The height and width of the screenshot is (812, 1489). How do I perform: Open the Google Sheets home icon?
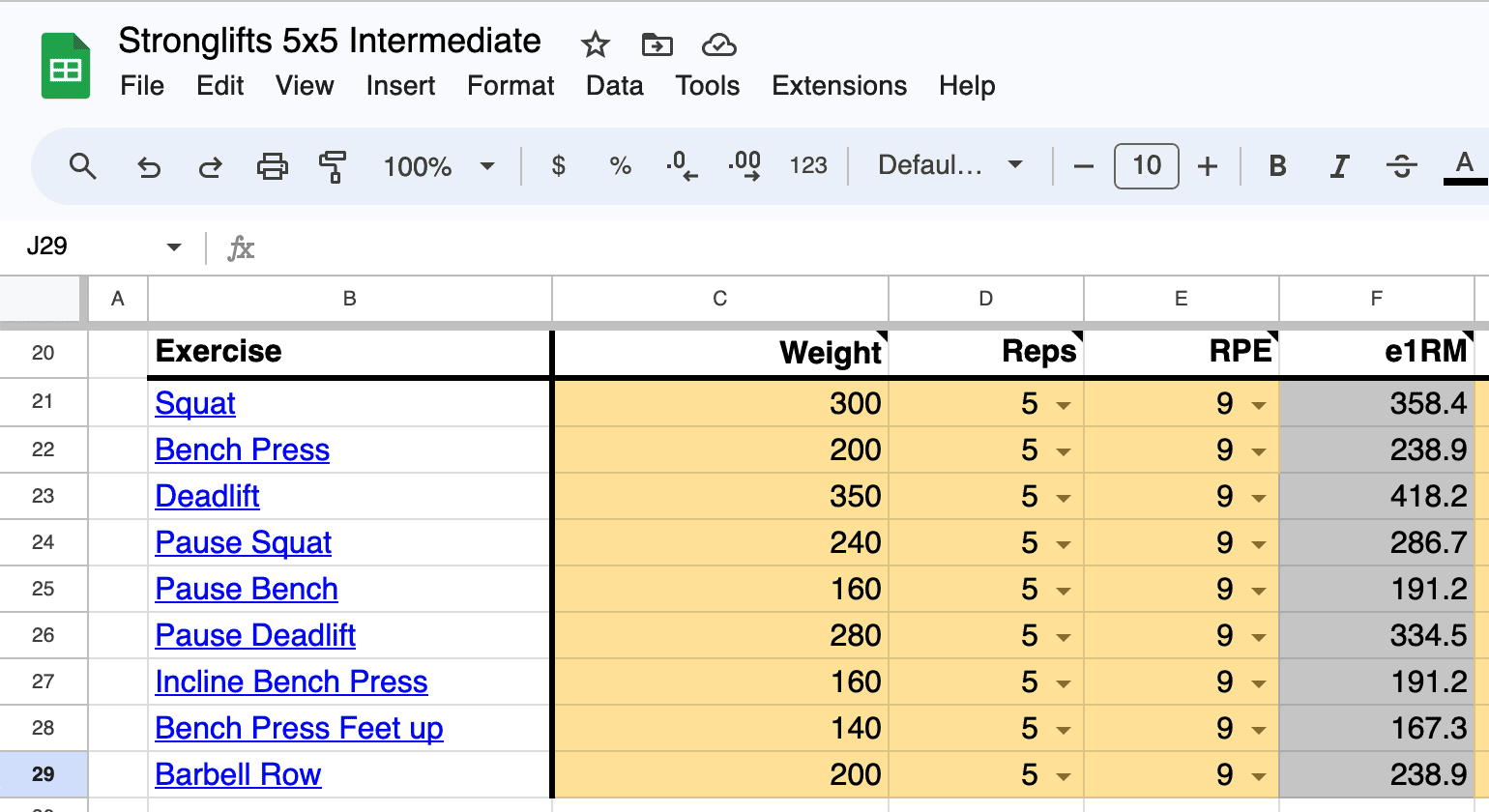(65, 66)
